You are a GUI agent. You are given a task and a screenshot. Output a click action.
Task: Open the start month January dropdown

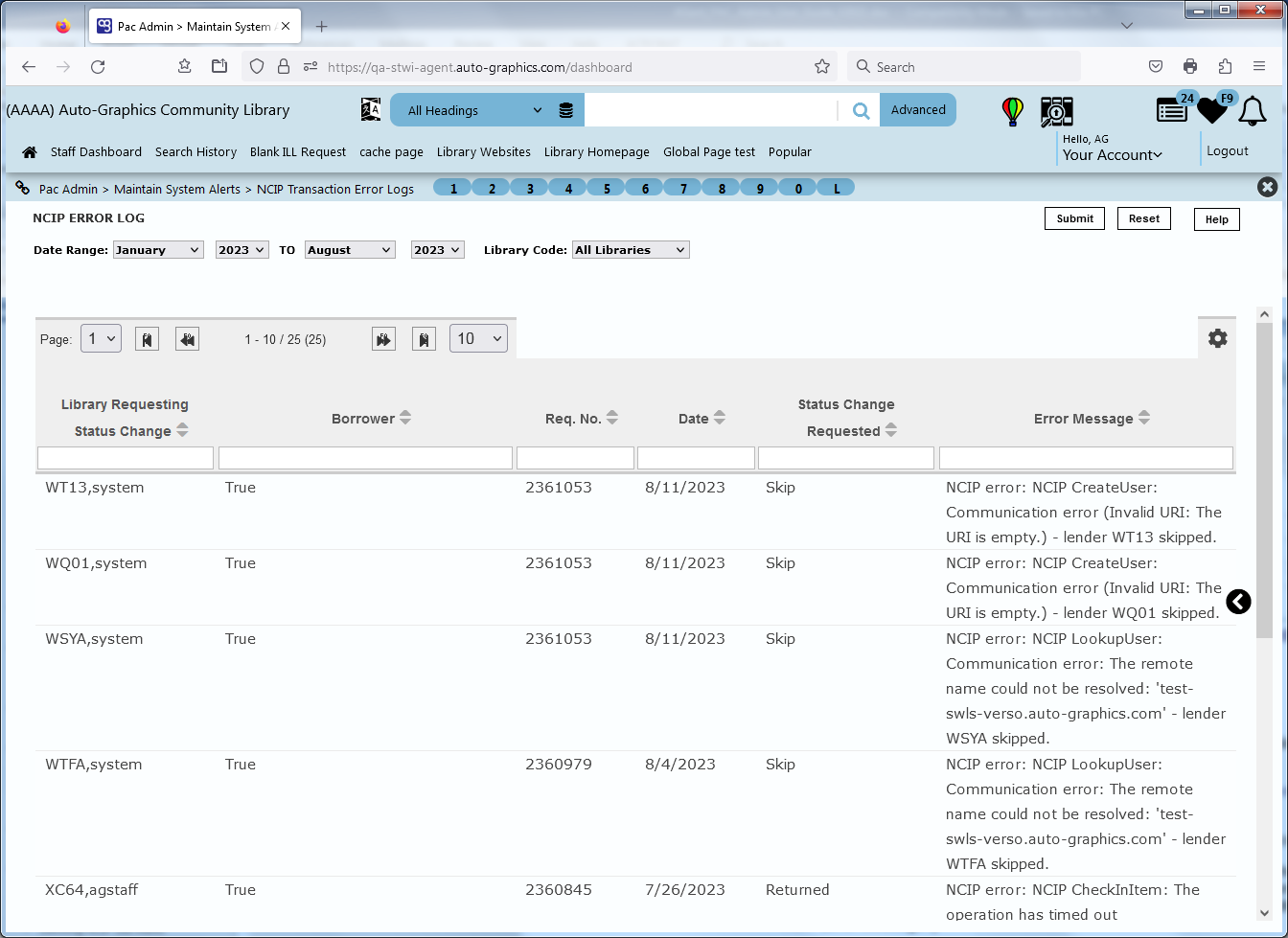[x=158, y=250]
